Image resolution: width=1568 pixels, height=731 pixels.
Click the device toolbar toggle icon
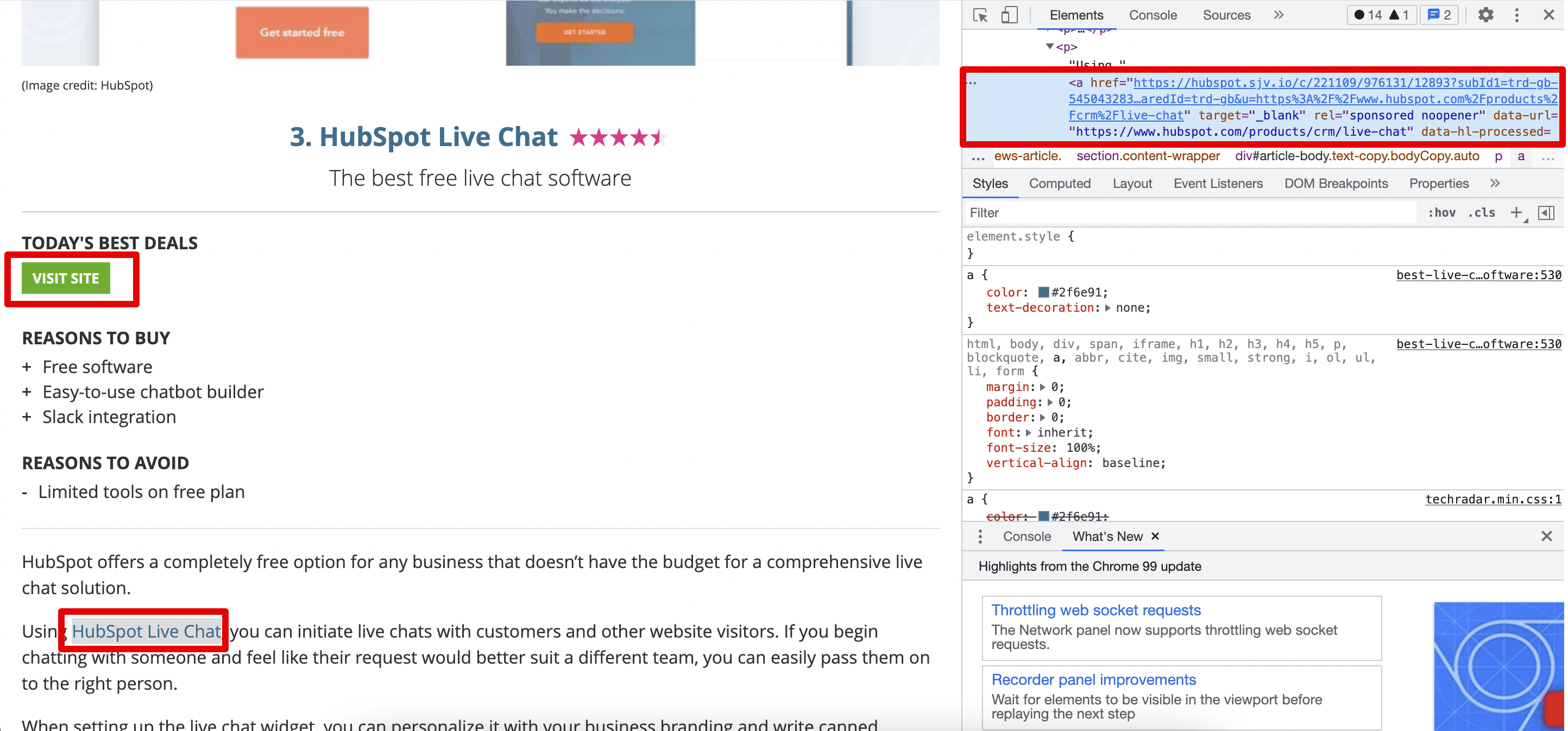click(x=1010, y=14)
